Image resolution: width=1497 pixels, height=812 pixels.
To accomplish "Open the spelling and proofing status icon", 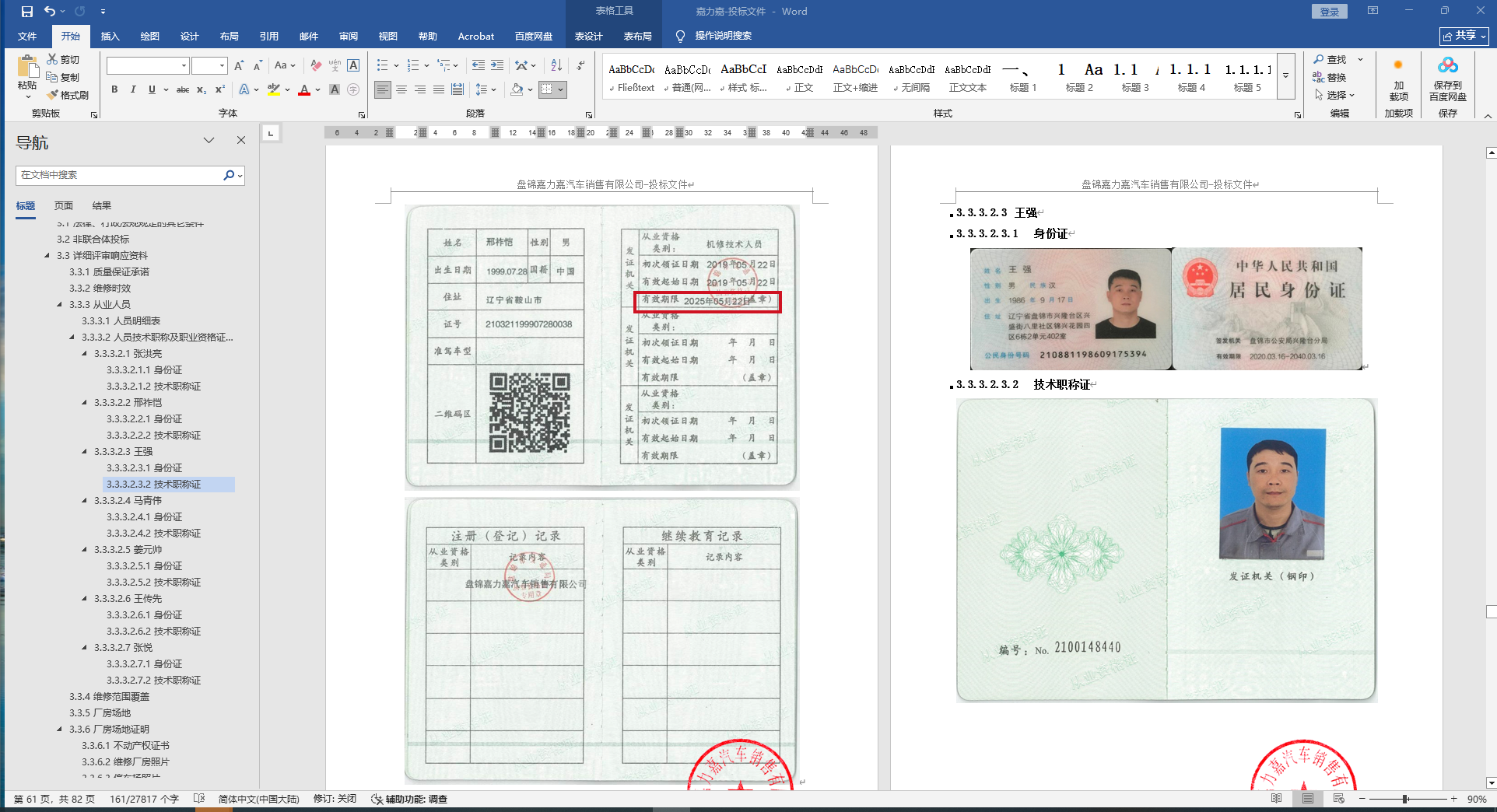I will click(199, 799).
